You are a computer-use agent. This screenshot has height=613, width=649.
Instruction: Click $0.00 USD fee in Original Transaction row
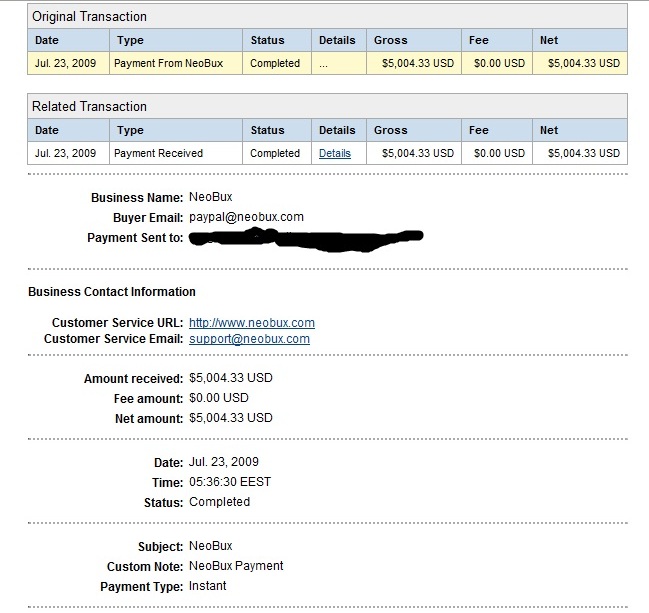[x=499, y=63]
